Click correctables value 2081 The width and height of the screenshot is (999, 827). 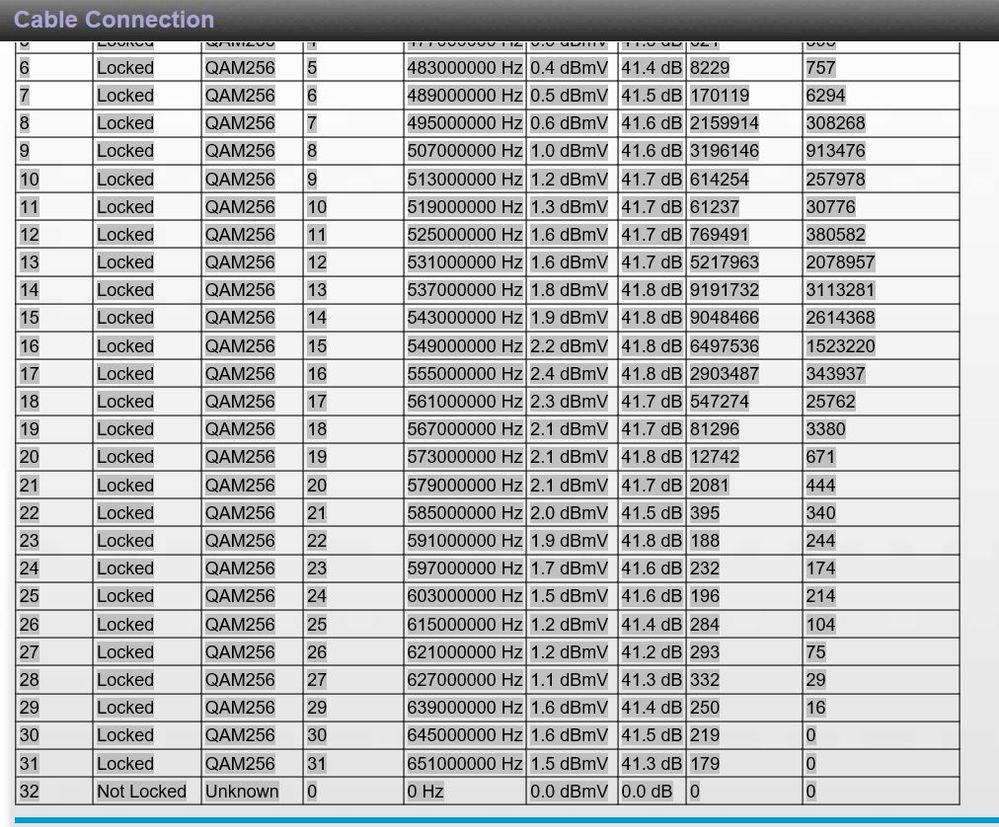coord(709,485)
